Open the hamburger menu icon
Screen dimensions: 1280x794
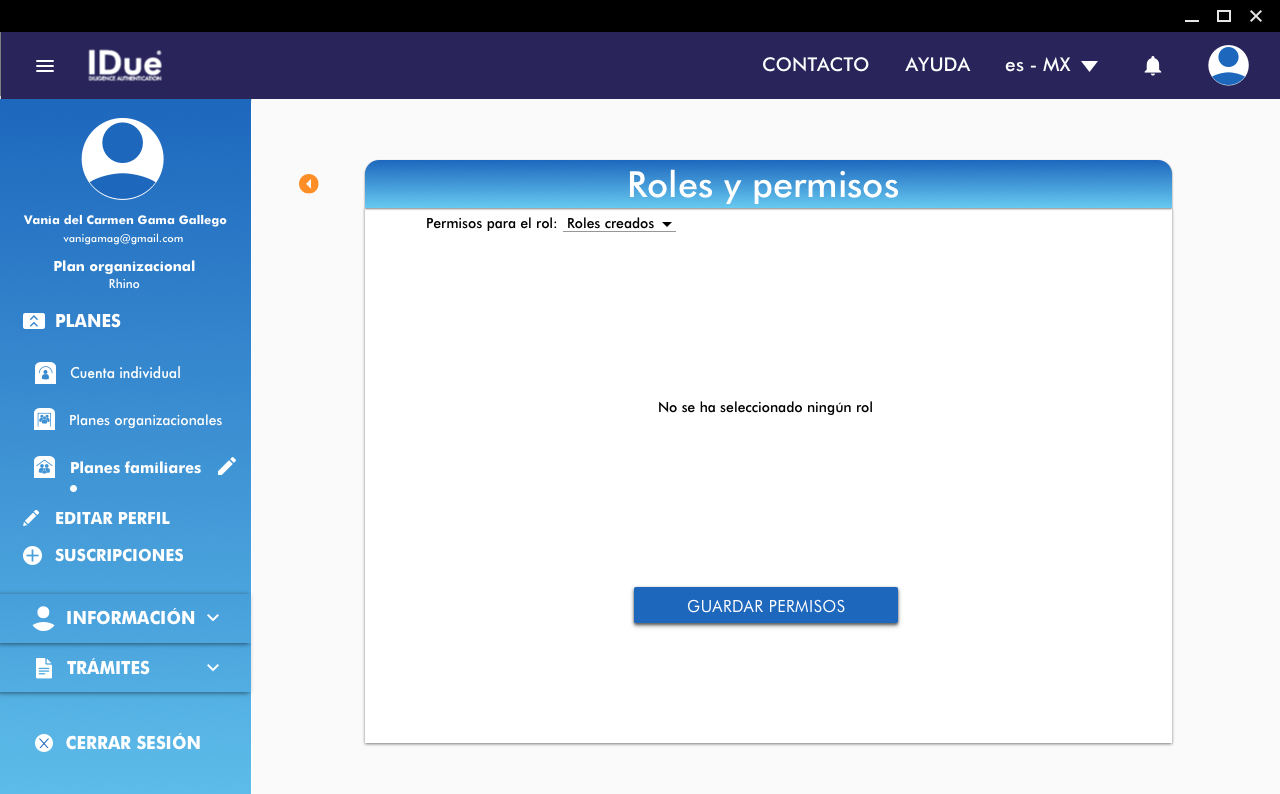click(x=45, y=66)
